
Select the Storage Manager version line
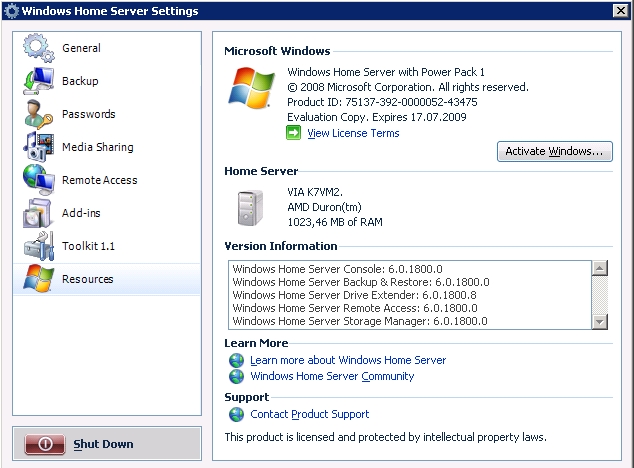[x=360, y=321]
